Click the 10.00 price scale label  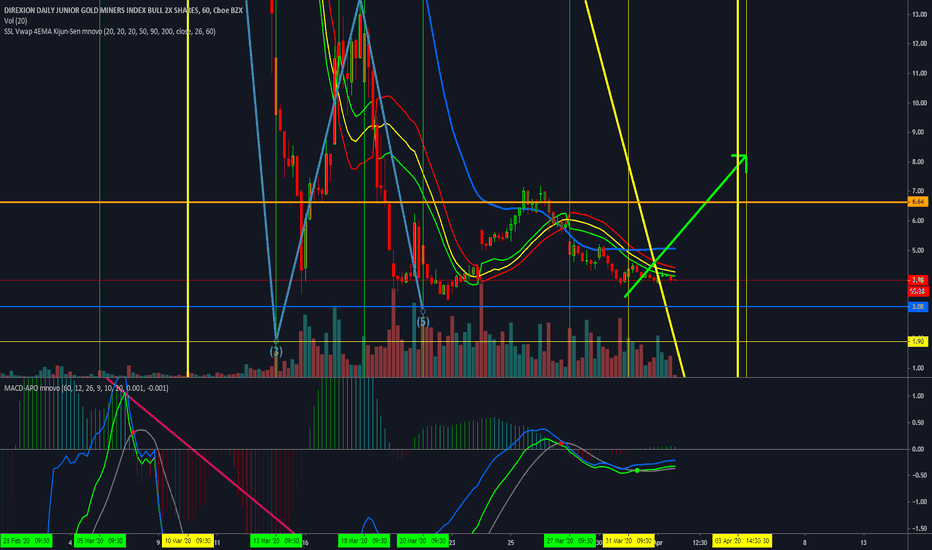pyautogui.click(x=919, y=103)
